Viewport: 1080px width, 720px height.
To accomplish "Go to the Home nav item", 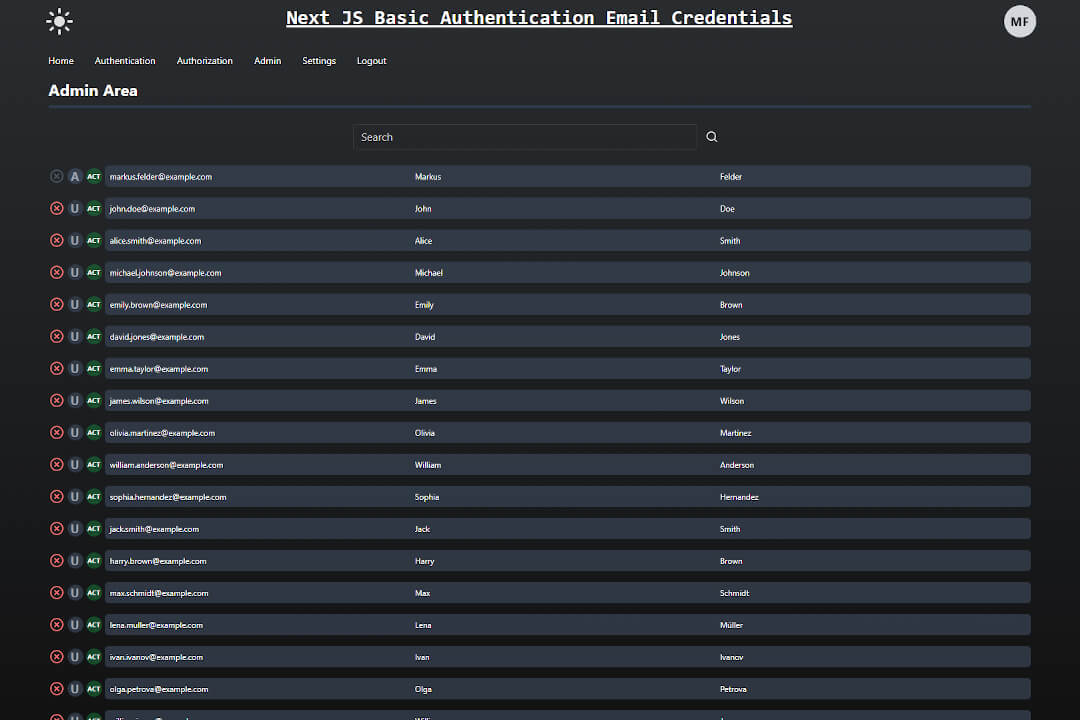I will tap(61, 61).
